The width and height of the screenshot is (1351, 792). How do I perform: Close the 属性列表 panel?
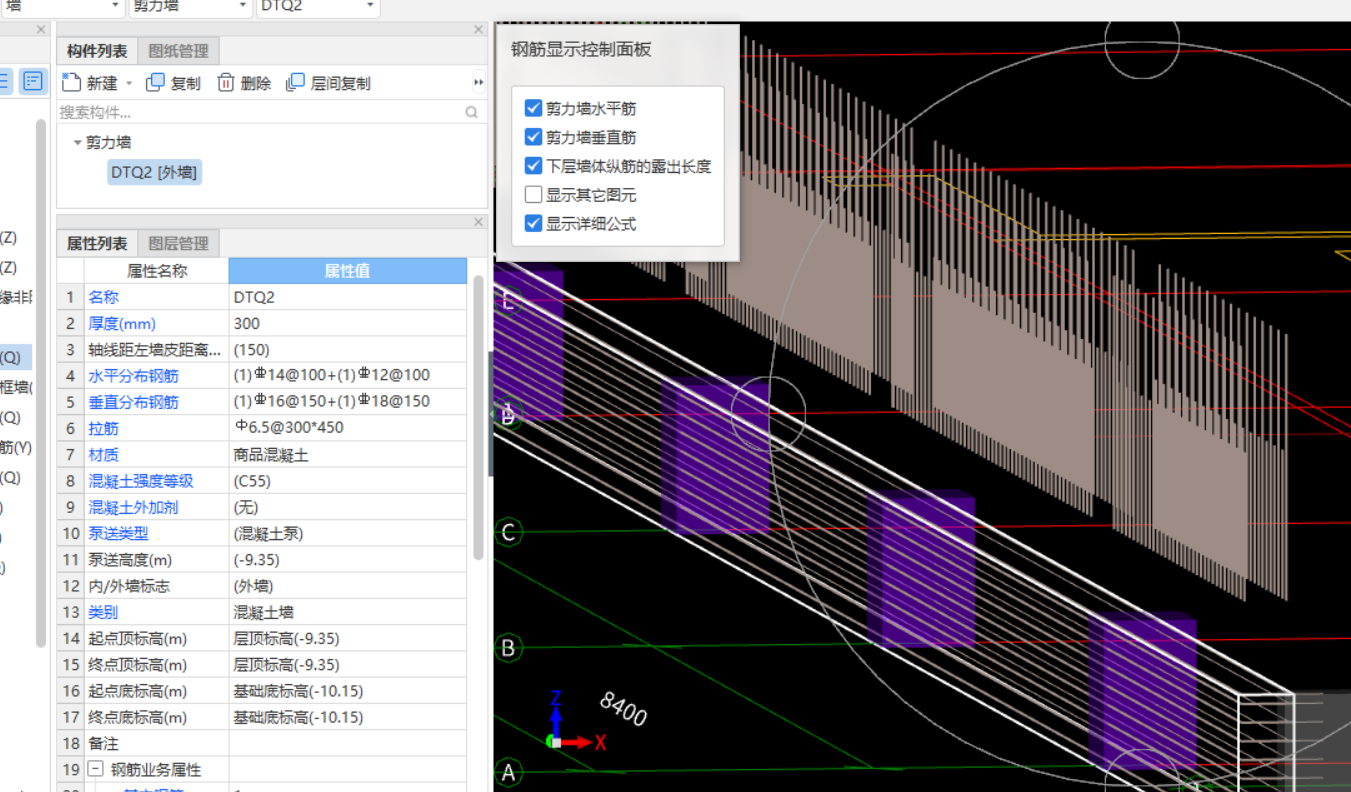(x=478, y=222)
